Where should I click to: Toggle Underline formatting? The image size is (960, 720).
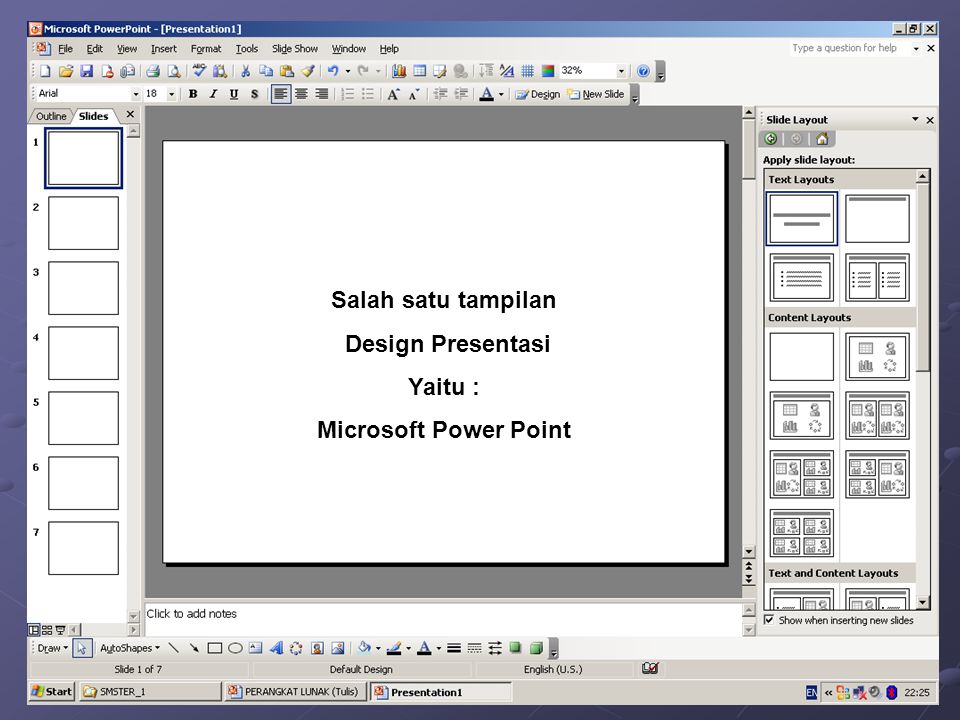[x=233, y=94]
